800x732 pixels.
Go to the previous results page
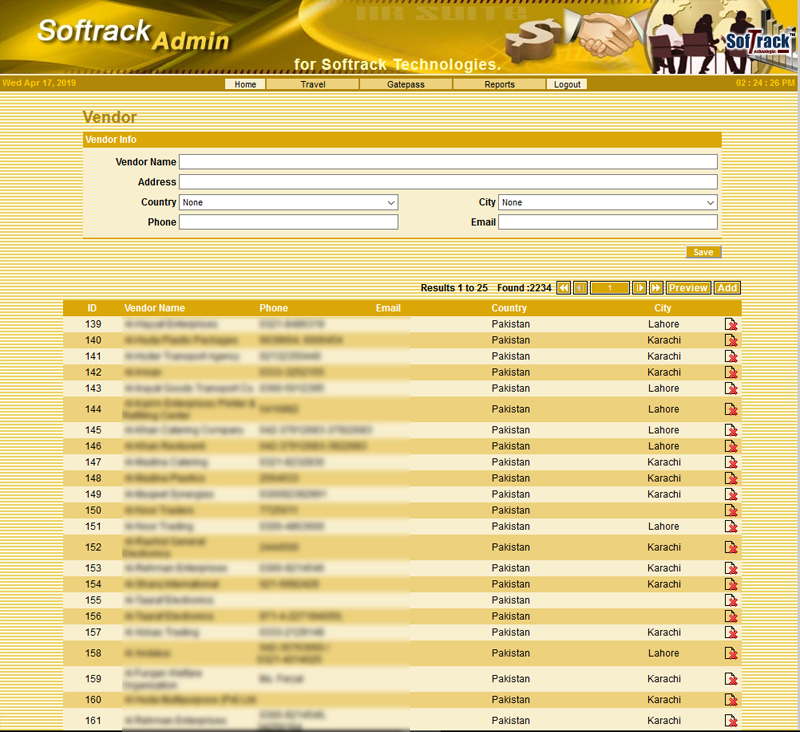click(580, 288)
